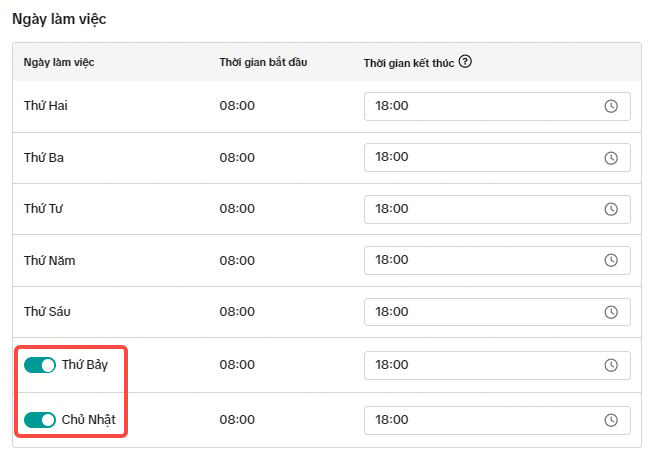
Task: Select the Chủ Nhật end time input
Action: (480, 420)
